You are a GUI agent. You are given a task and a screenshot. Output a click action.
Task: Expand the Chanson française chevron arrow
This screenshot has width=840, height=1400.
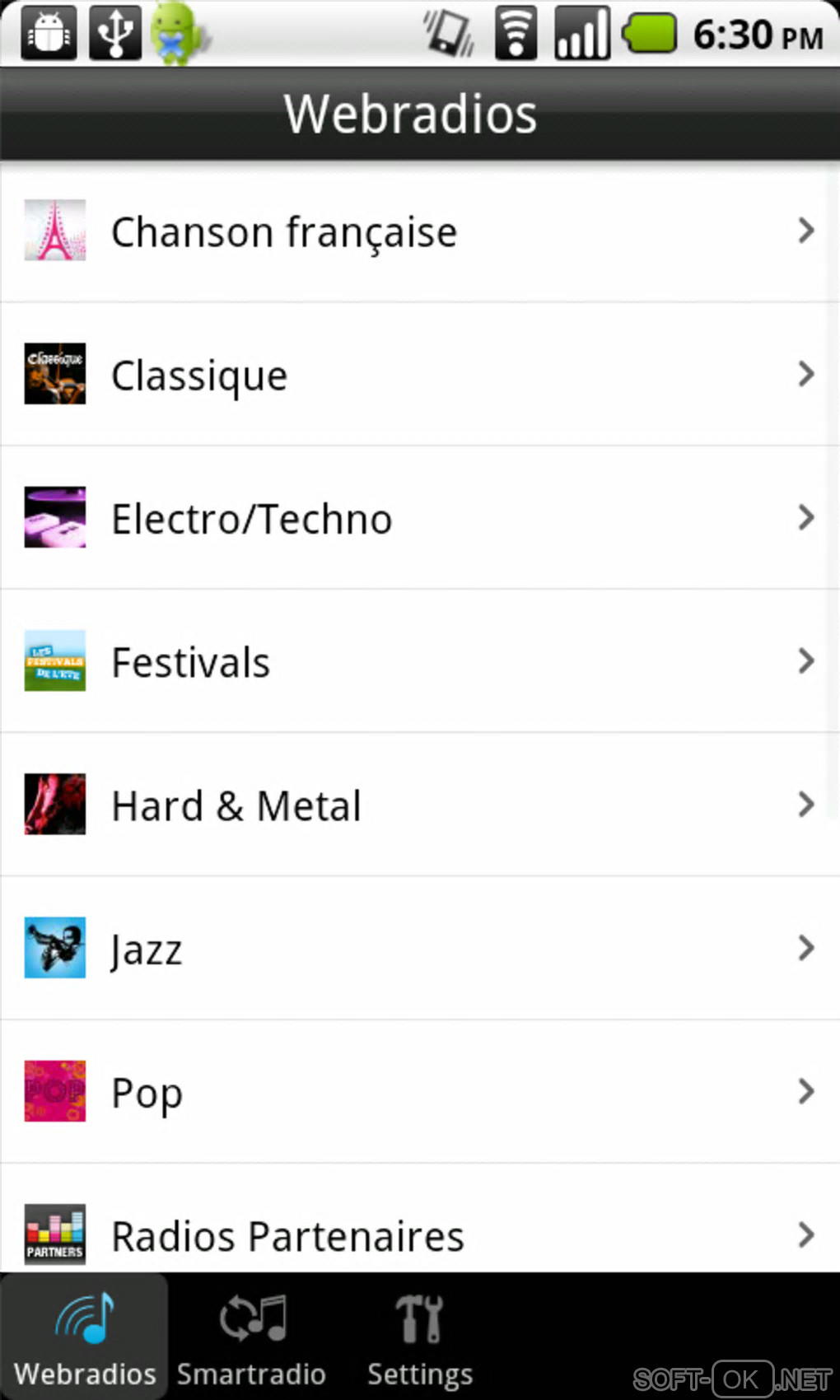click(x=806, y=231)
